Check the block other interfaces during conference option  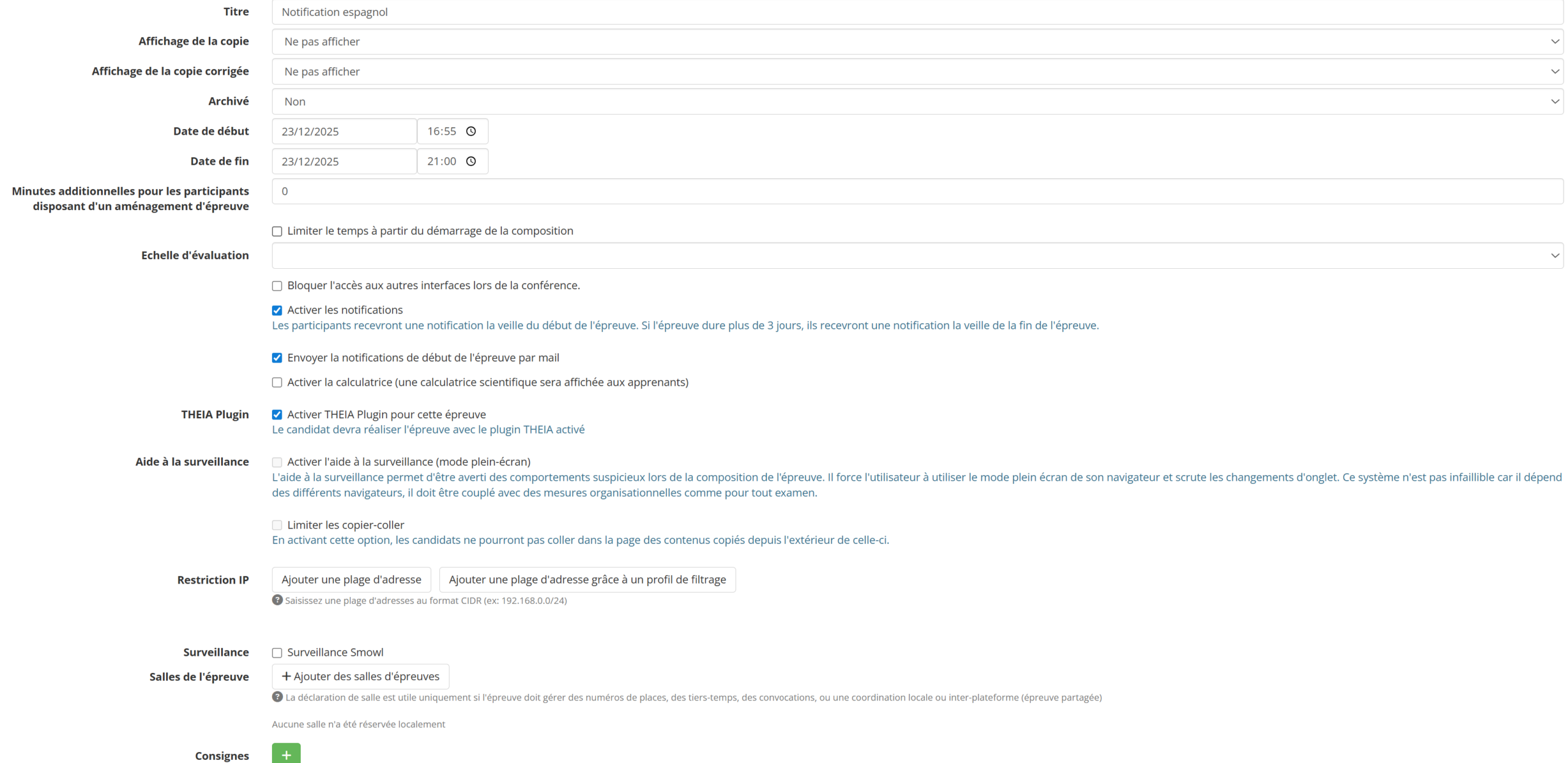277,286
